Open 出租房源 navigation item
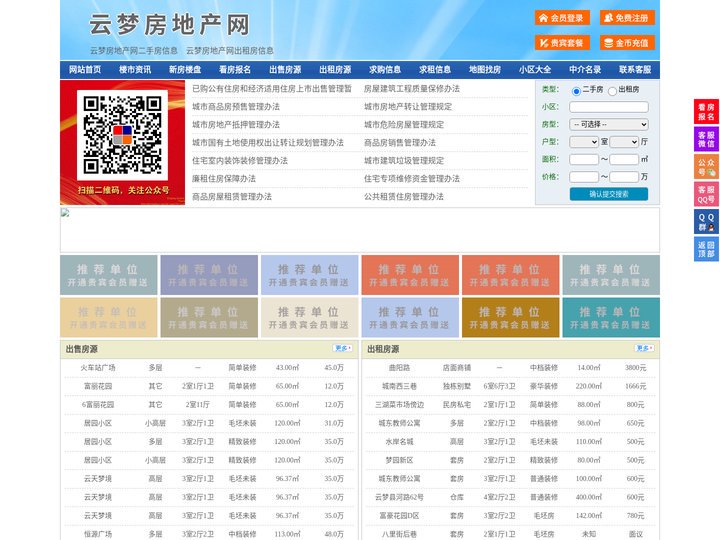Screen dimensions: 720x540 (x=335, y=70)
